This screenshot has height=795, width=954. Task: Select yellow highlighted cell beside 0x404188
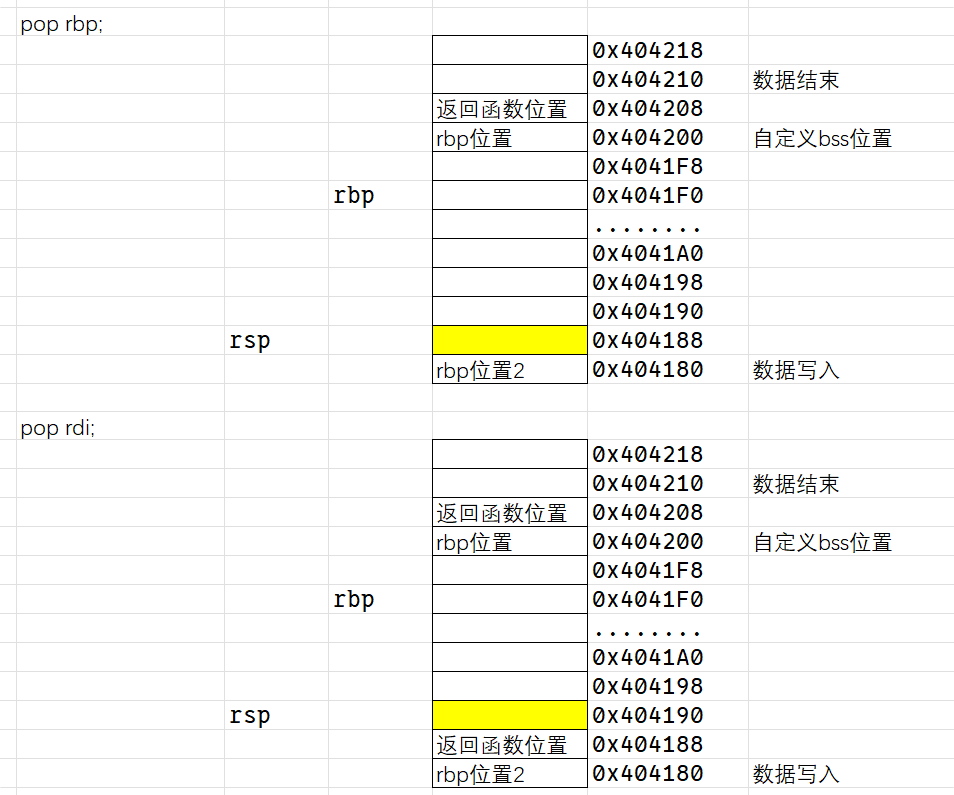pyautogui.click(x=510, y=340)
